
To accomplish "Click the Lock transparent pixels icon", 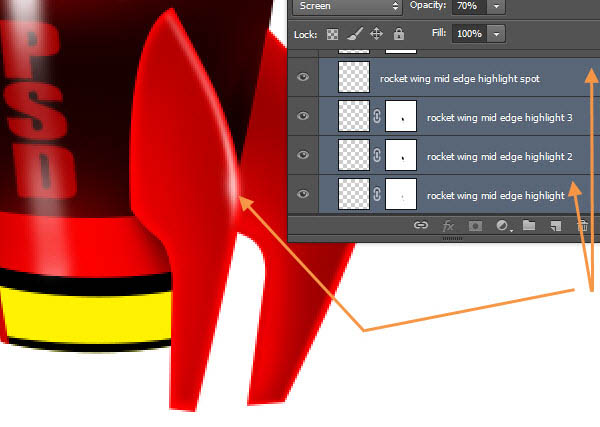I will click(332, 34).
